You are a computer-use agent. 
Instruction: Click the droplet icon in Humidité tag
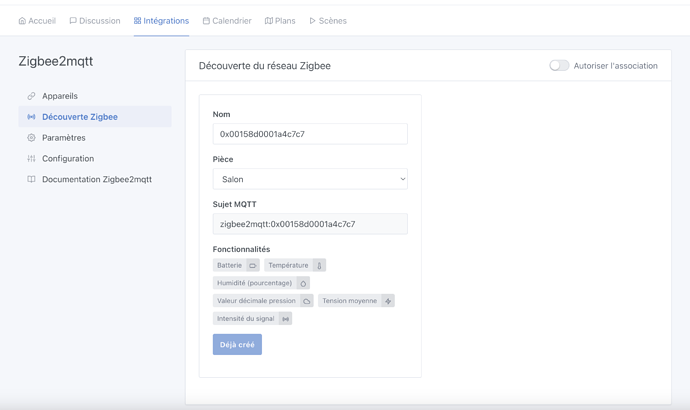[x=303, y=283]
